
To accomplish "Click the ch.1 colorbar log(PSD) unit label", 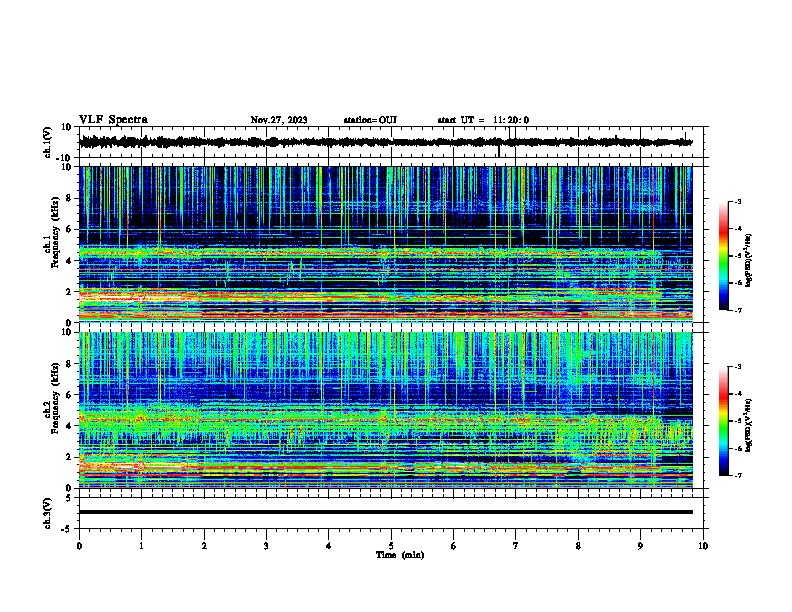I will [749, 260].
